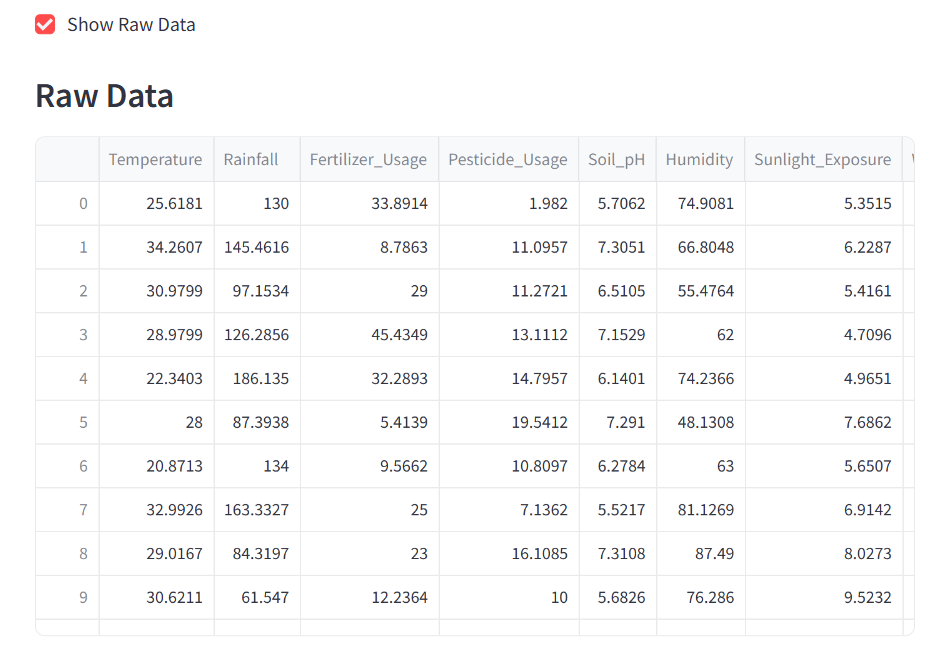The height and width of the screenshot is (656, 947).
Task: Select Temperature cell 30.6211
Action: pyautogui.click(x=156, y=597)
